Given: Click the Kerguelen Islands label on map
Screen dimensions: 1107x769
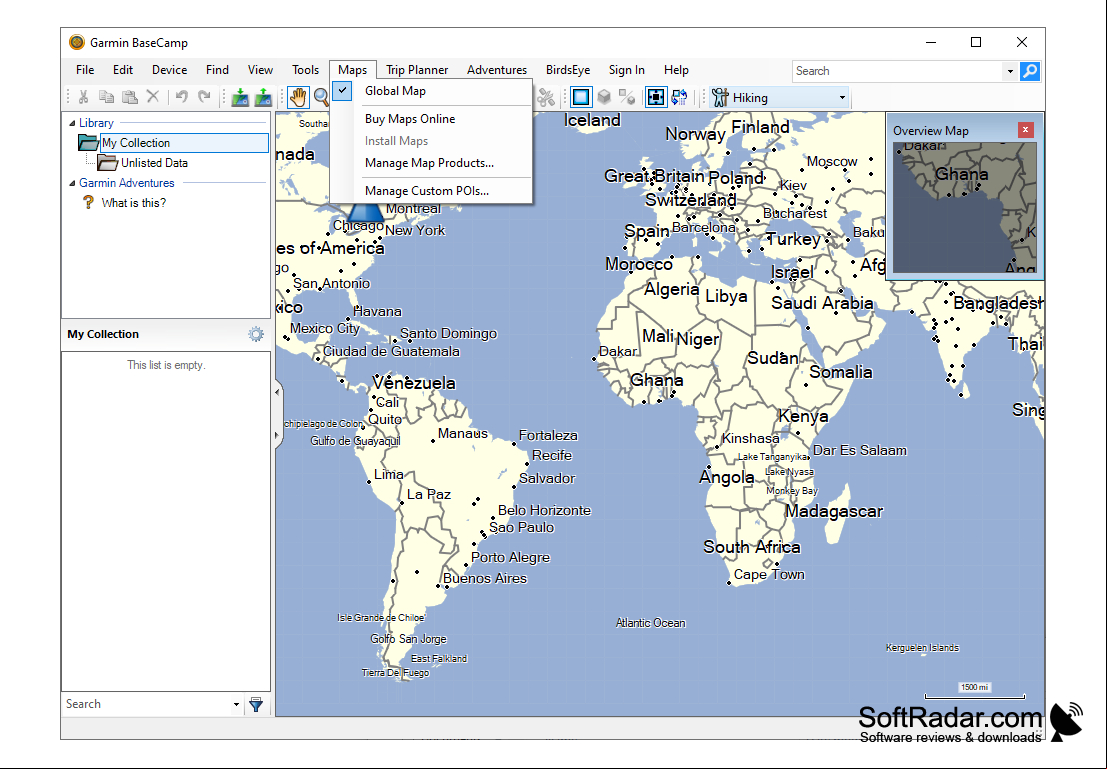Looking at the screenshot, I should click(x=922, y=648).
